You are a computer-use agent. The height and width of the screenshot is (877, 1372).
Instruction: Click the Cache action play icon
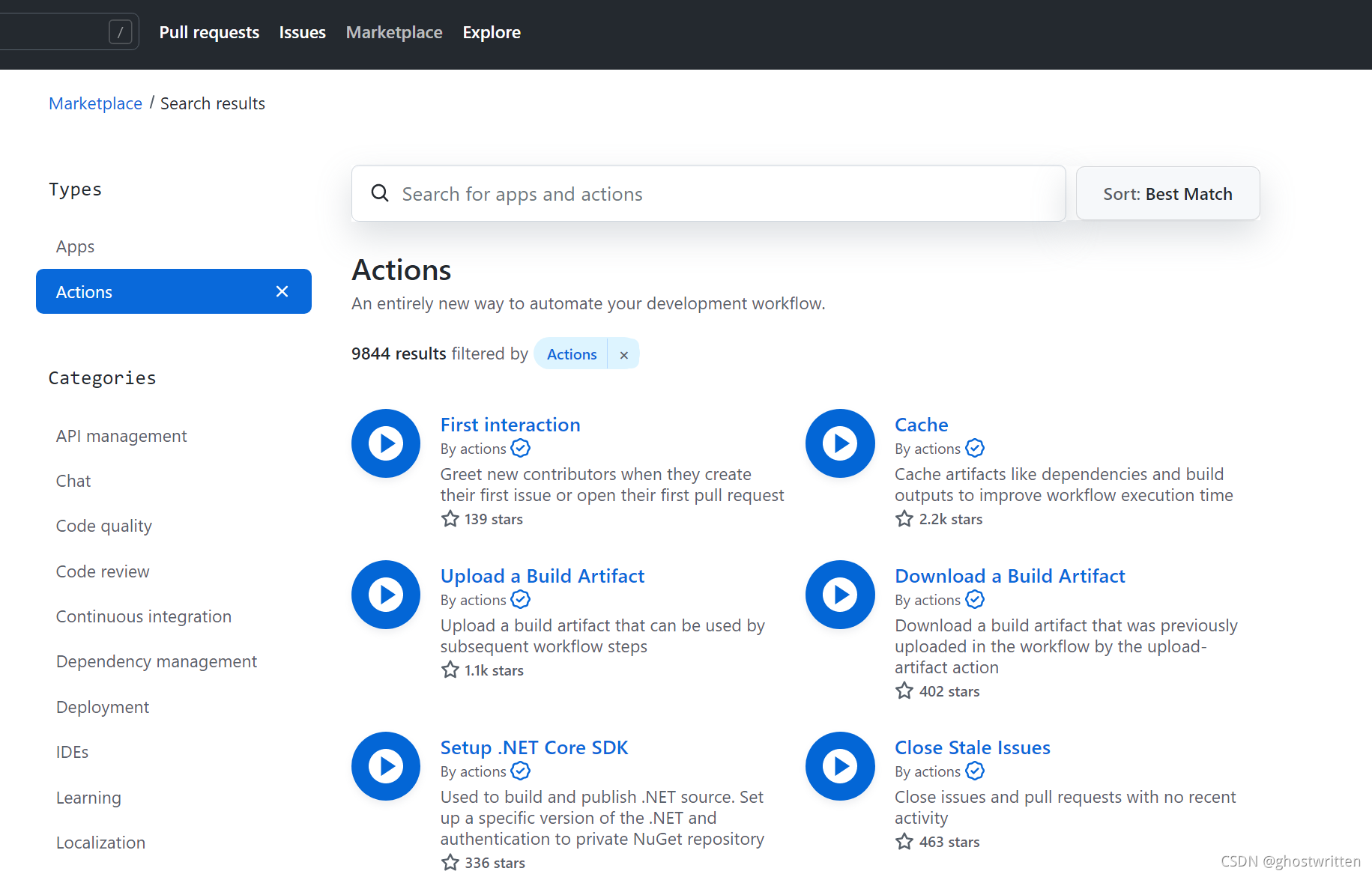pos(840,443)
